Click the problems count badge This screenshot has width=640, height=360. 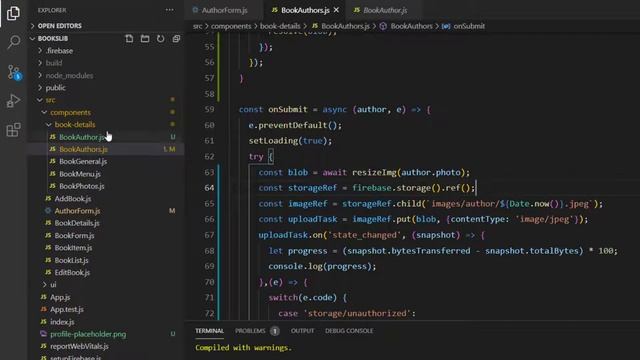(x=275, y=331)
